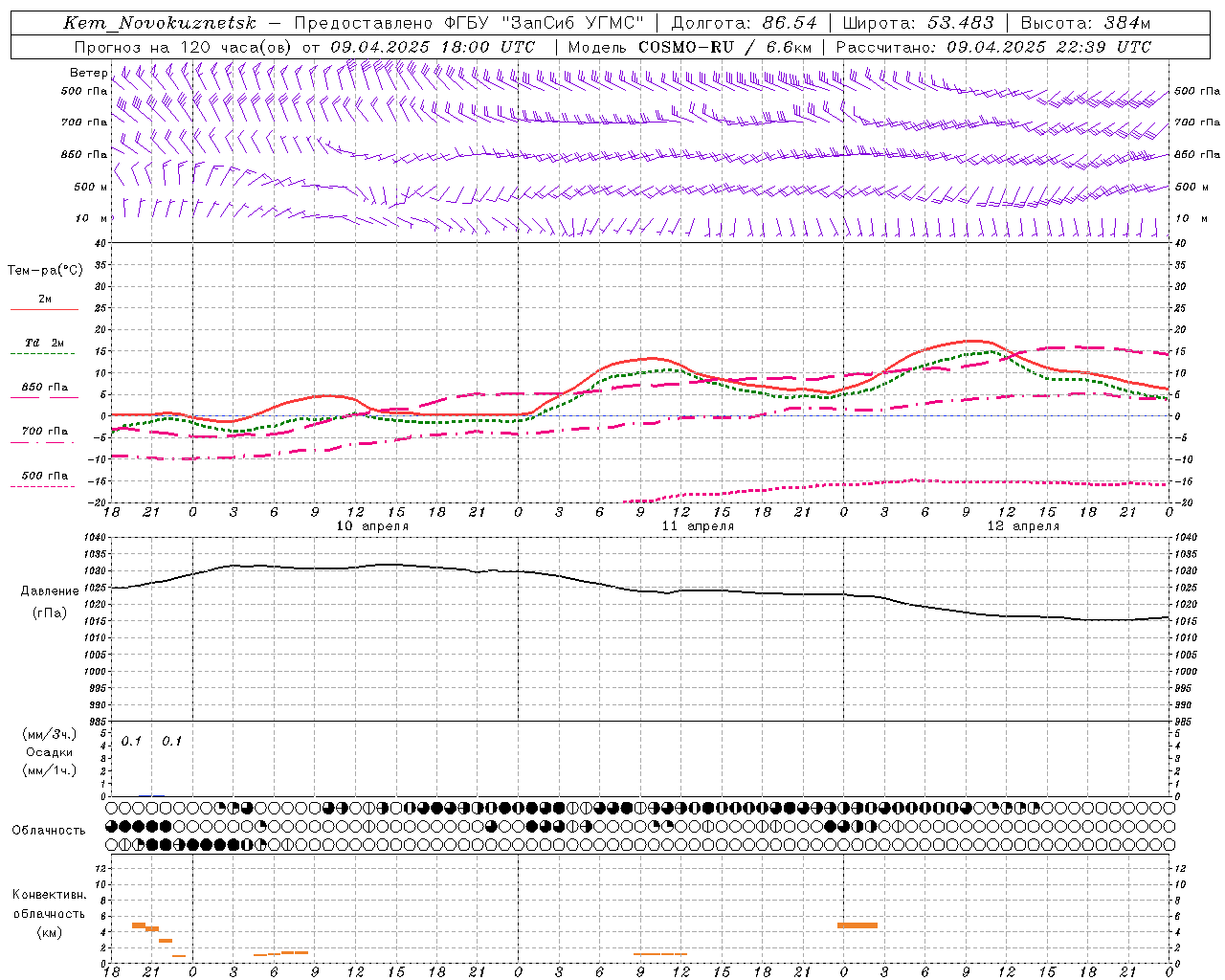Select the forecast start time 09.04.2025 18:00 UTC
This screenshot has height=980, width=1225.
433,47
